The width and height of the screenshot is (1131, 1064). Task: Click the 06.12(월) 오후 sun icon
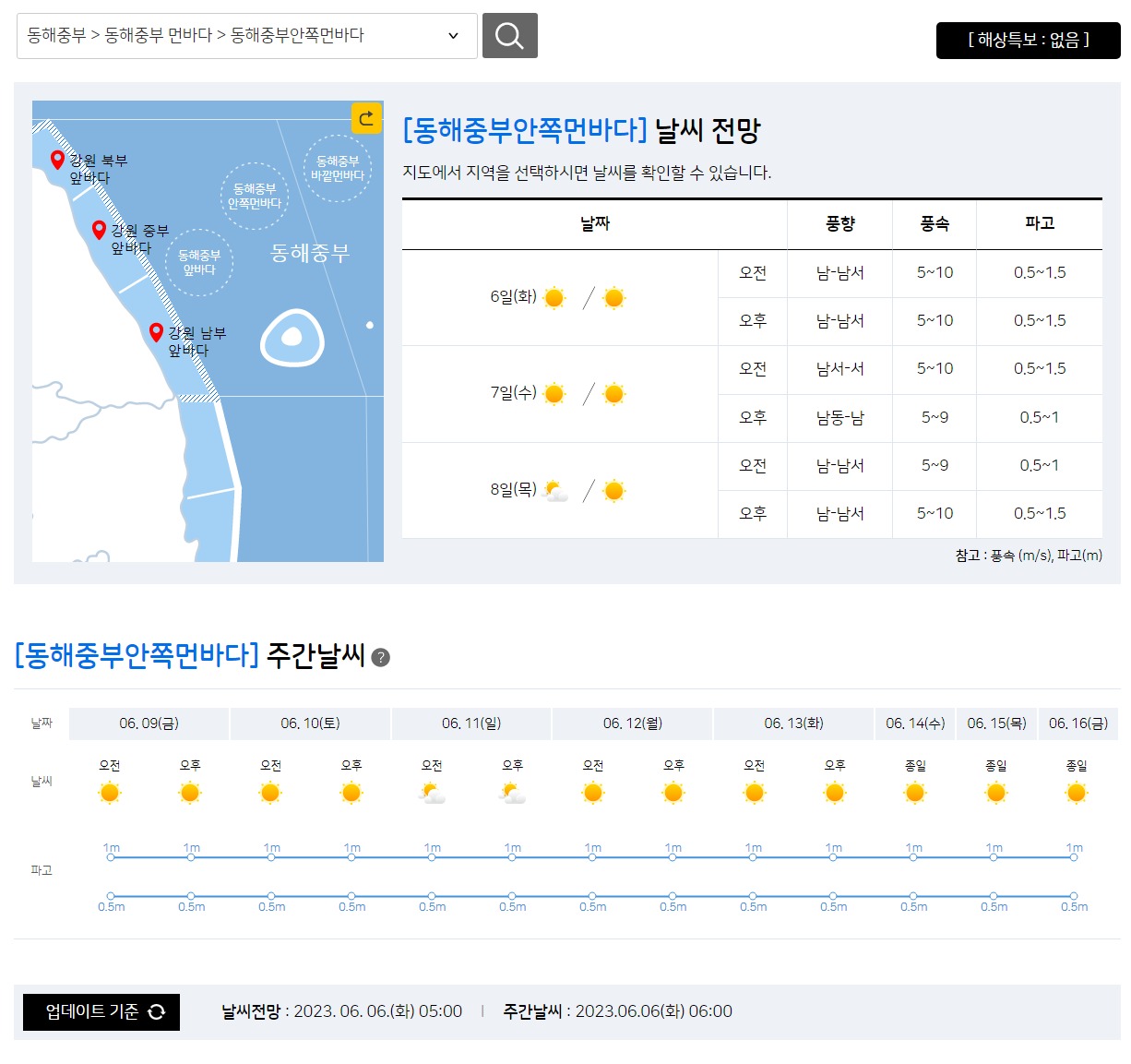[x=673, y=793]
